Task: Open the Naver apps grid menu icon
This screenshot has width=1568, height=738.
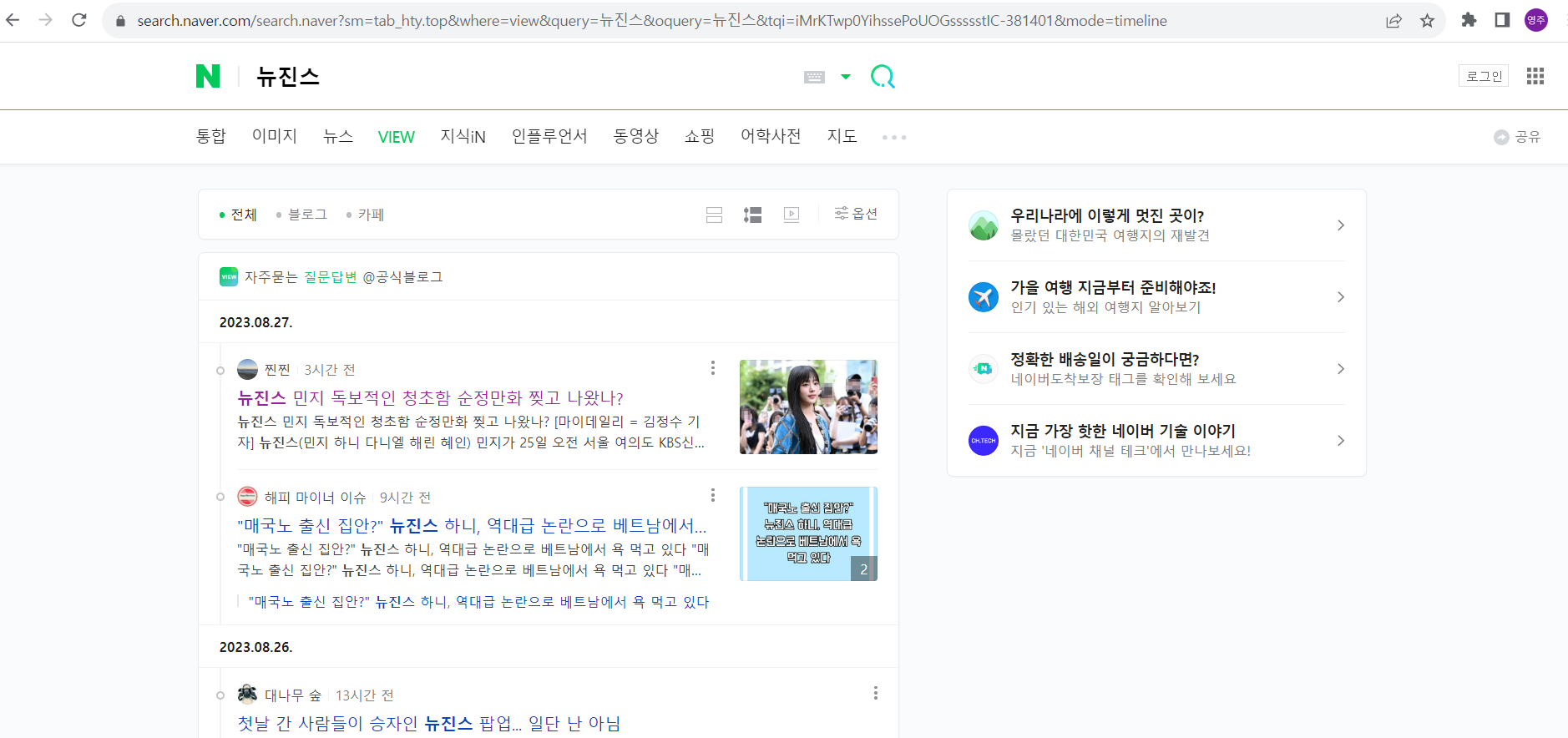Action: [x=1535, y=76]
